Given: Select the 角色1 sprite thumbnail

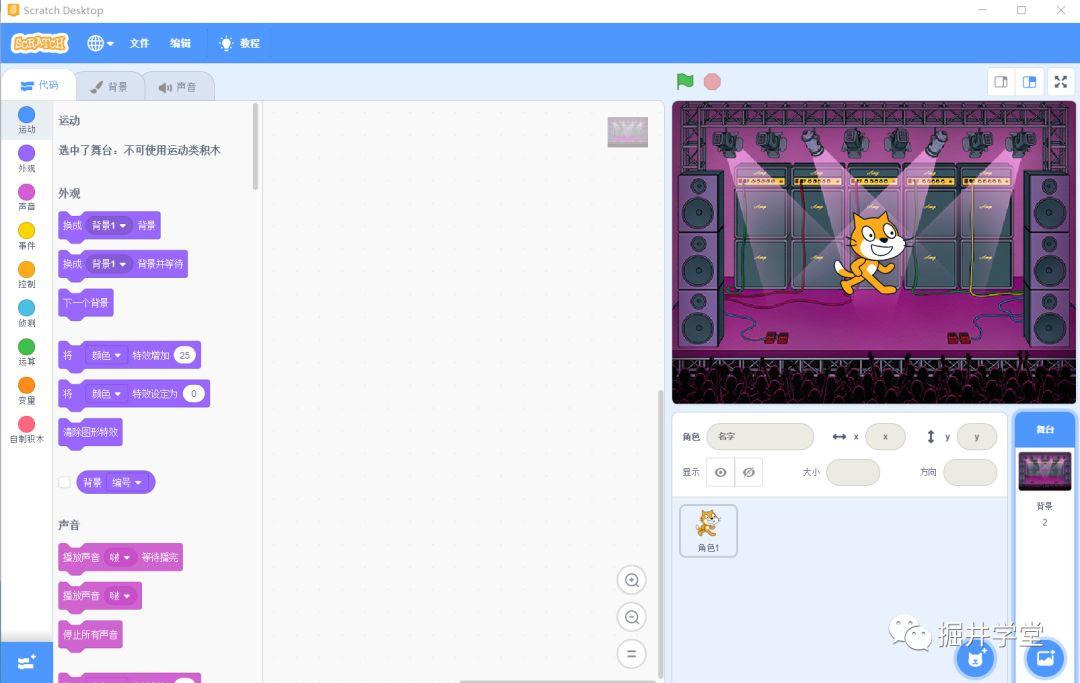Looking at the screenshot, I should pyautogui.click(x=708, y=530).
